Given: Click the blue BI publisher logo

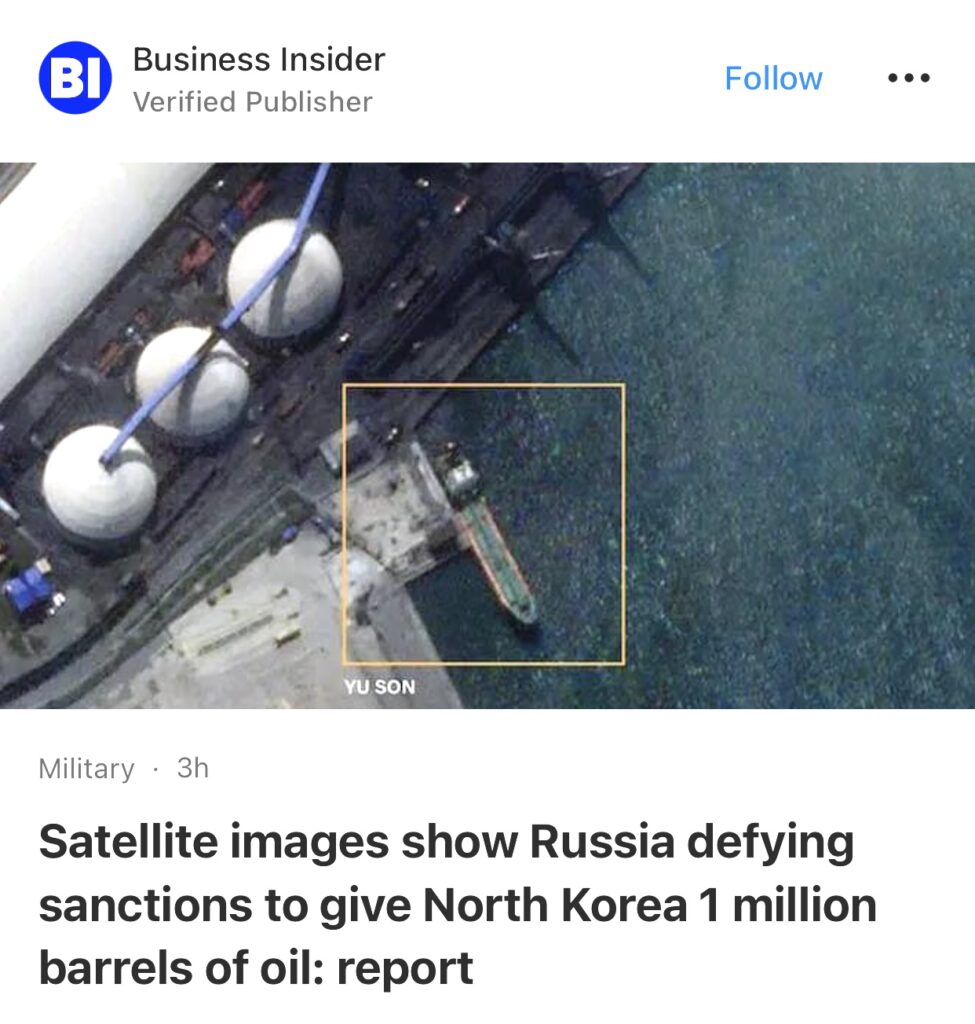Looking at the screenshot, I should click(x=75, y=78).
